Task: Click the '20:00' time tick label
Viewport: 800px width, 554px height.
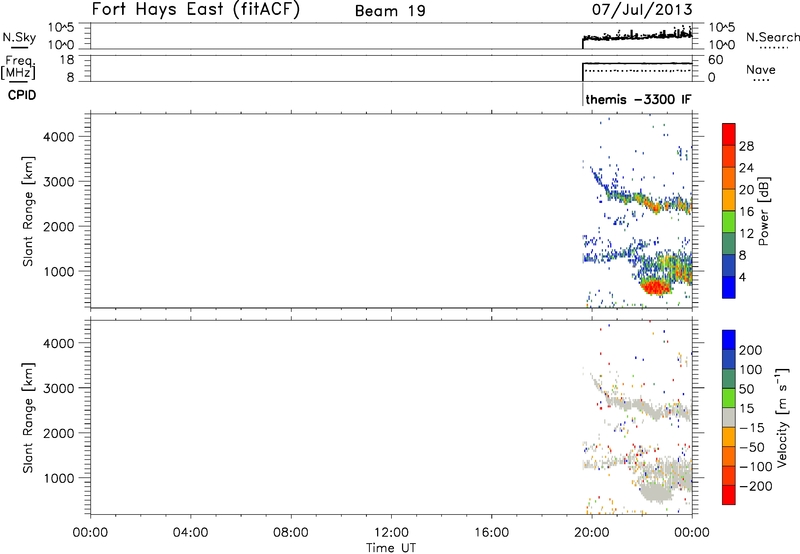Action: [x=592, y=533]
